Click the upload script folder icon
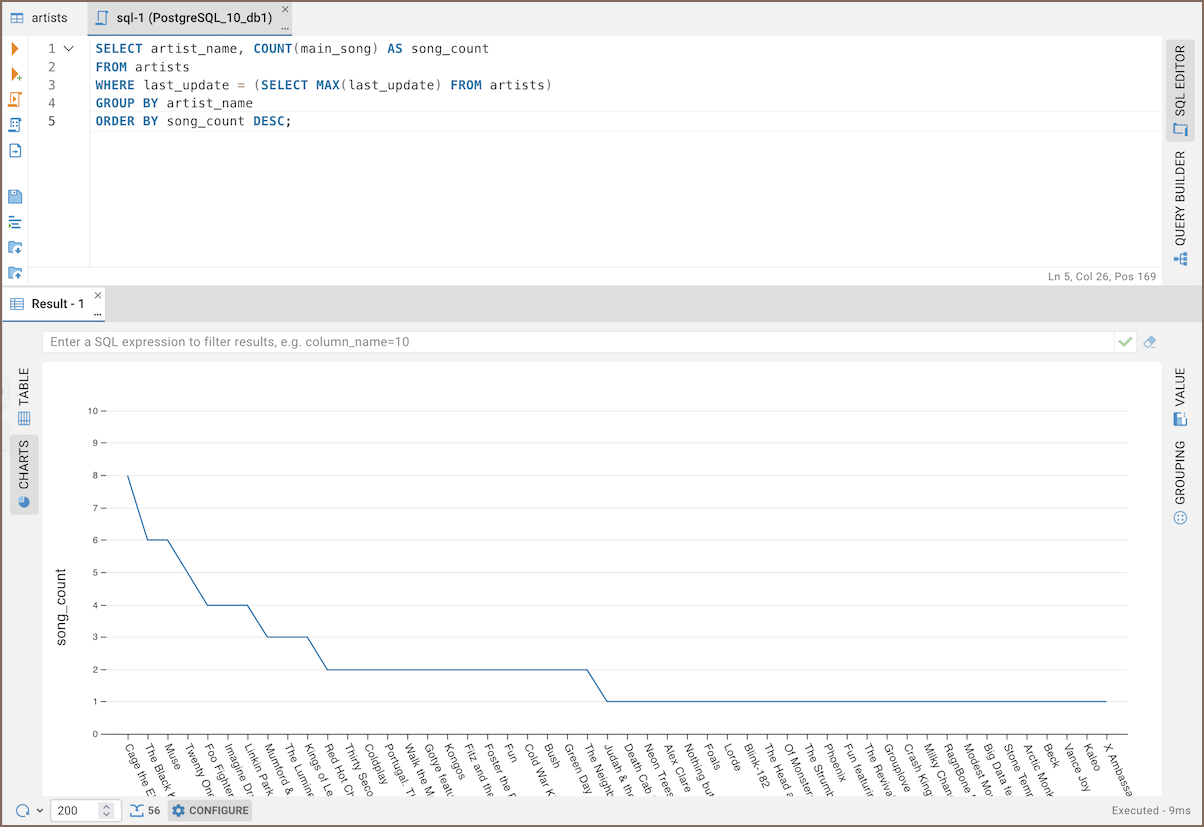Image resolution: width=1204 pixels, height=827 pixels. [15, 273]
